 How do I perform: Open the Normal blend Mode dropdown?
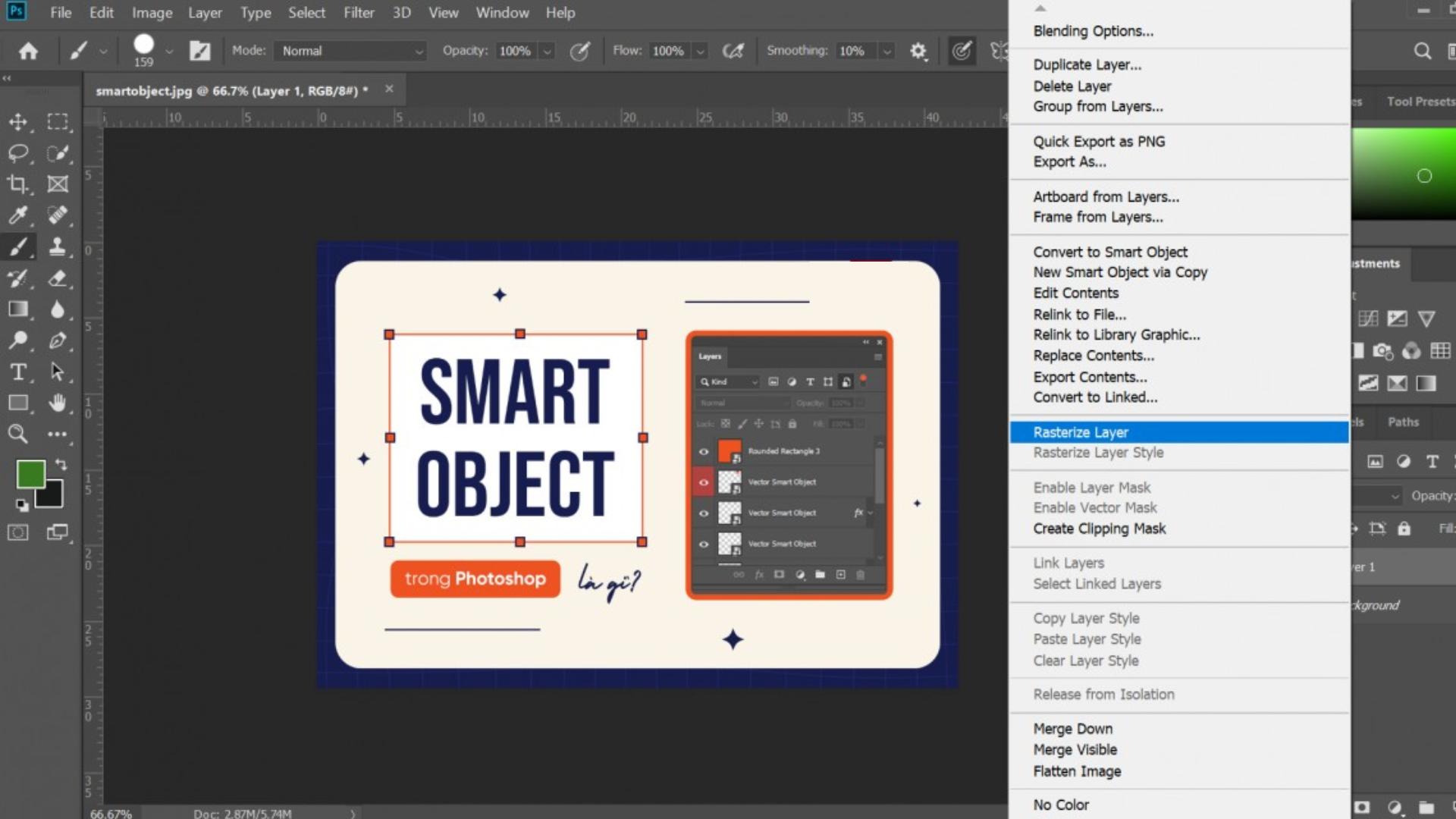(350, 51)
